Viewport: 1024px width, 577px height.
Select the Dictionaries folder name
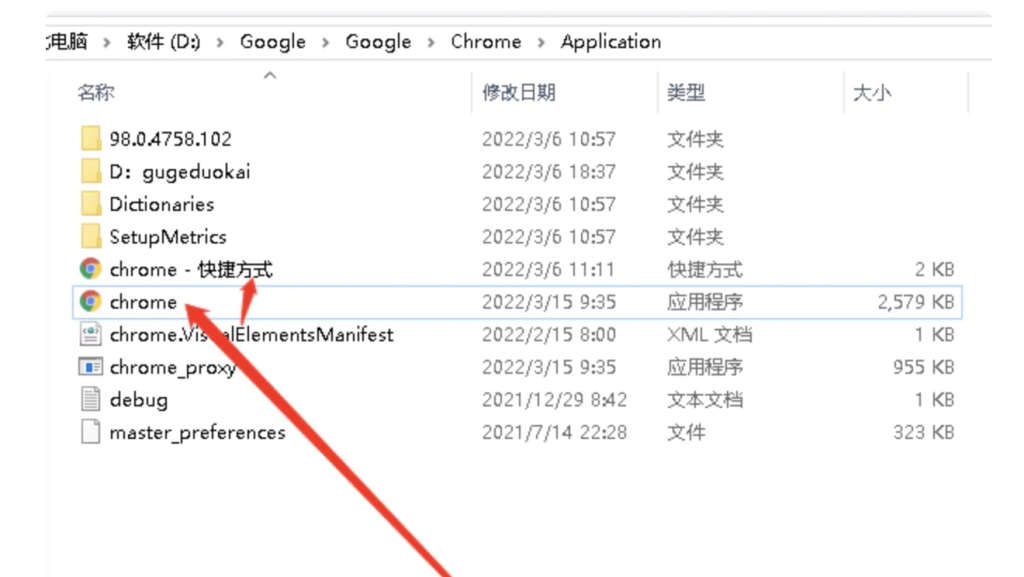pyautogui.click(x=161, y=204)
